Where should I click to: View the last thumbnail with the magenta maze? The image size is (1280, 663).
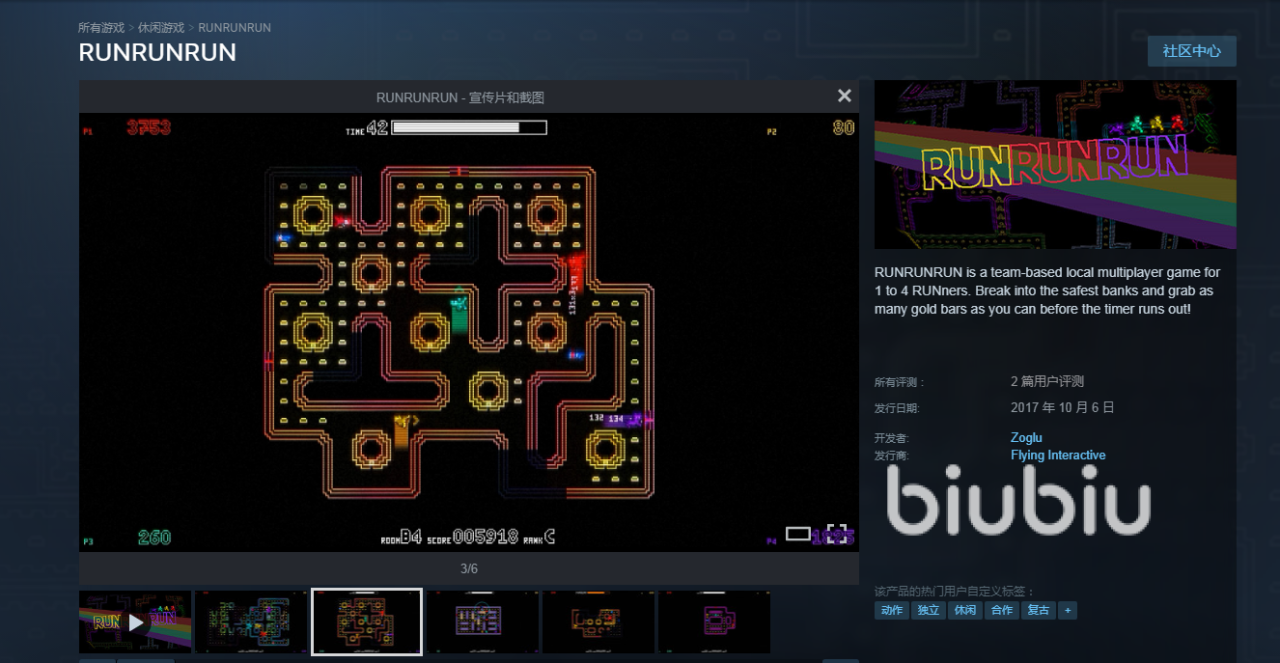714,622
